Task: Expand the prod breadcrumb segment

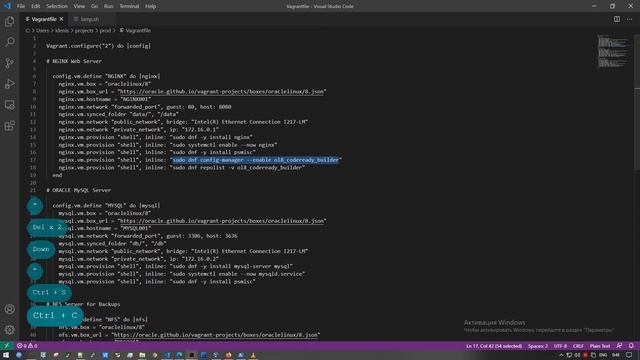Action: tap(105, 31)
